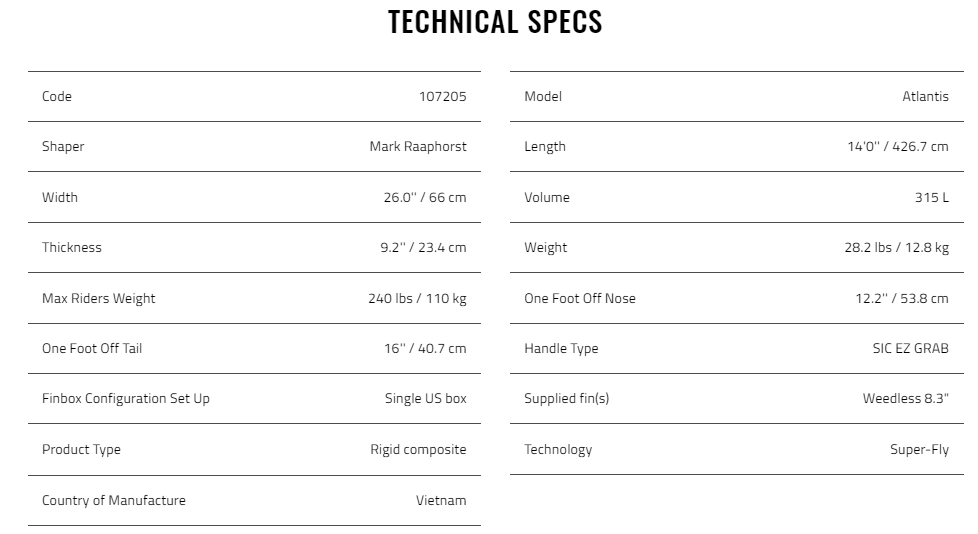978x534 pixels.
Task: Click the Technical Specs heading
Action: pos(495,22)
